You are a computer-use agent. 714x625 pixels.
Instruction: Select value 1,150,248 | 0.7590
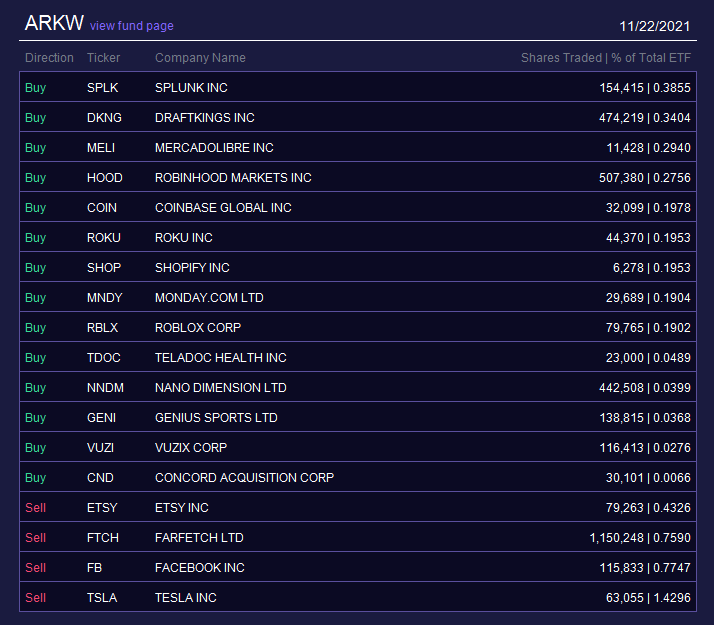[x=640, y=538]
